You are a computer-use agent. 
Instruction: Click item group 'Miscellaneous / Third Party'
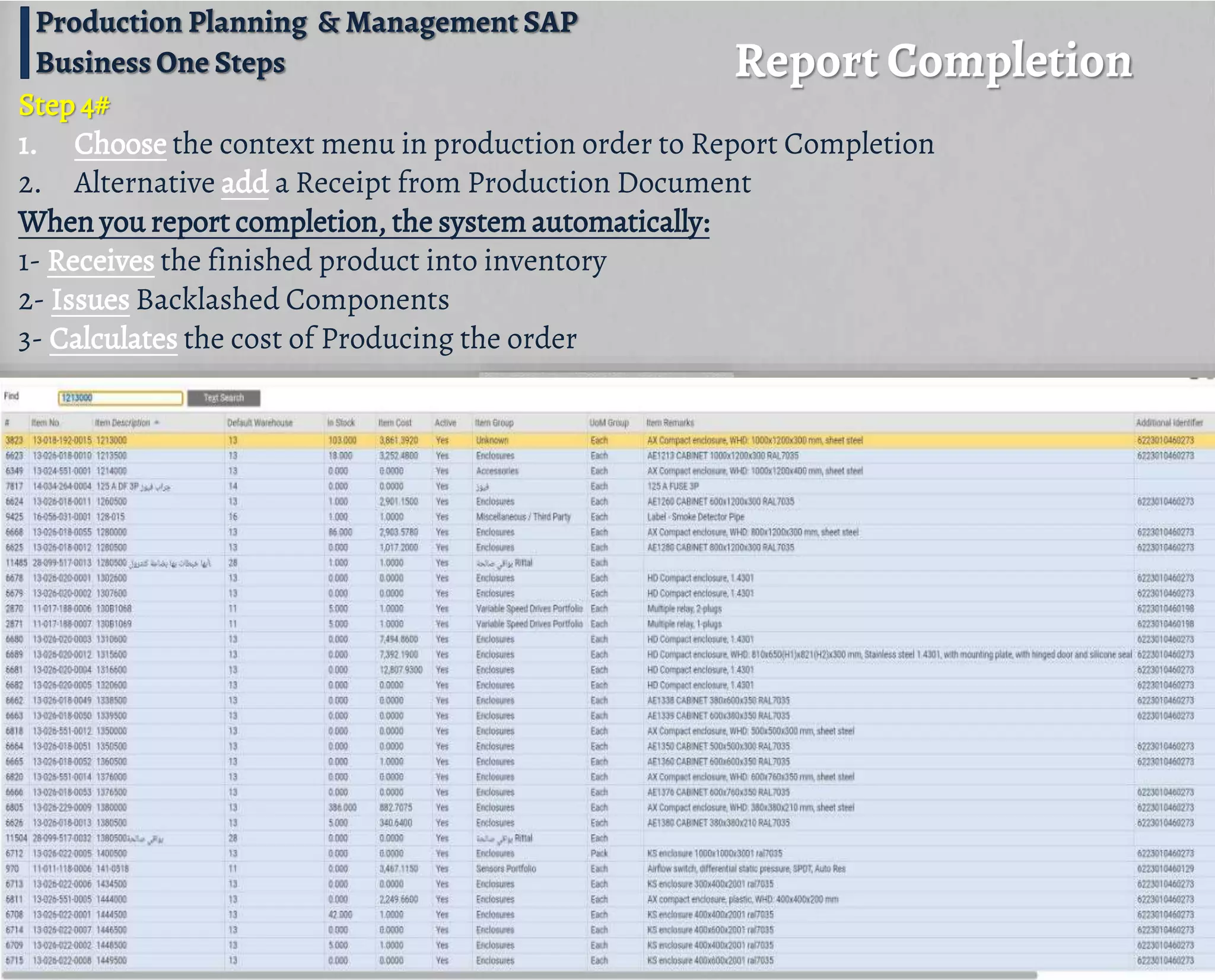point(523,517)
